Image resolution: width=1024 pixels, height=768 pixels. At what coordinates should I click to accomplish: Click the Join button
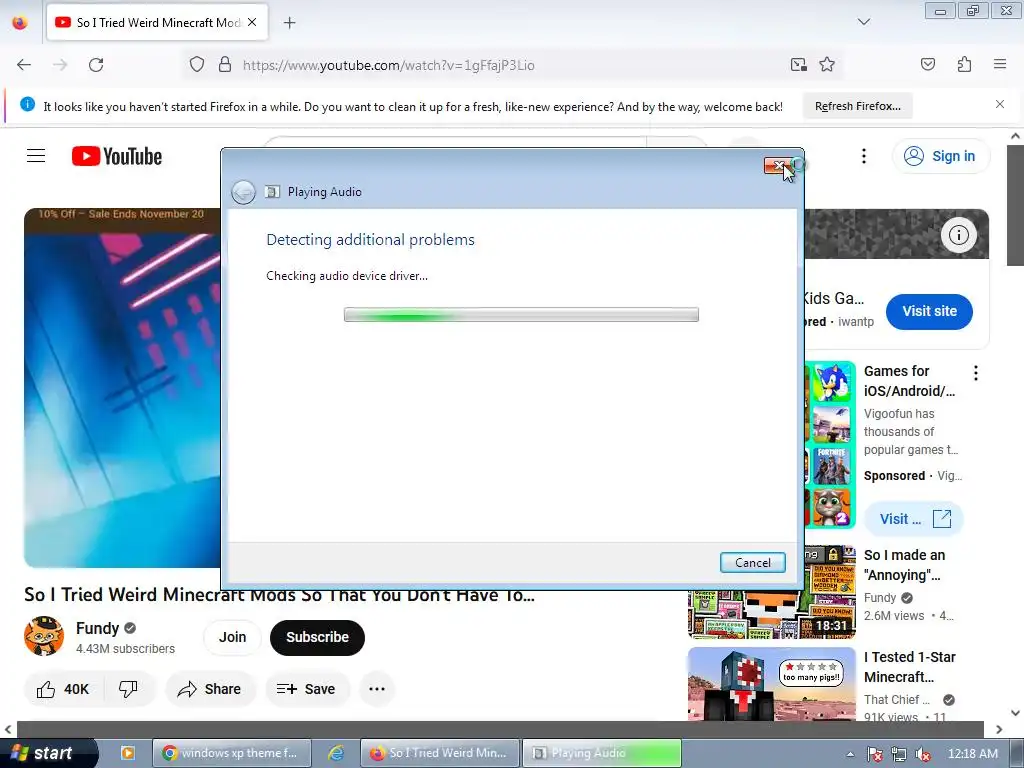[x=232, y=637]
